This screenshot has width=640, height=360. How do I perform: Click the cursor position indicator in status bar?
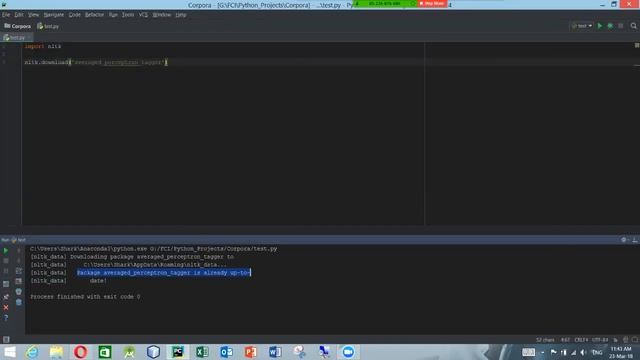click(x=565, y=340)
